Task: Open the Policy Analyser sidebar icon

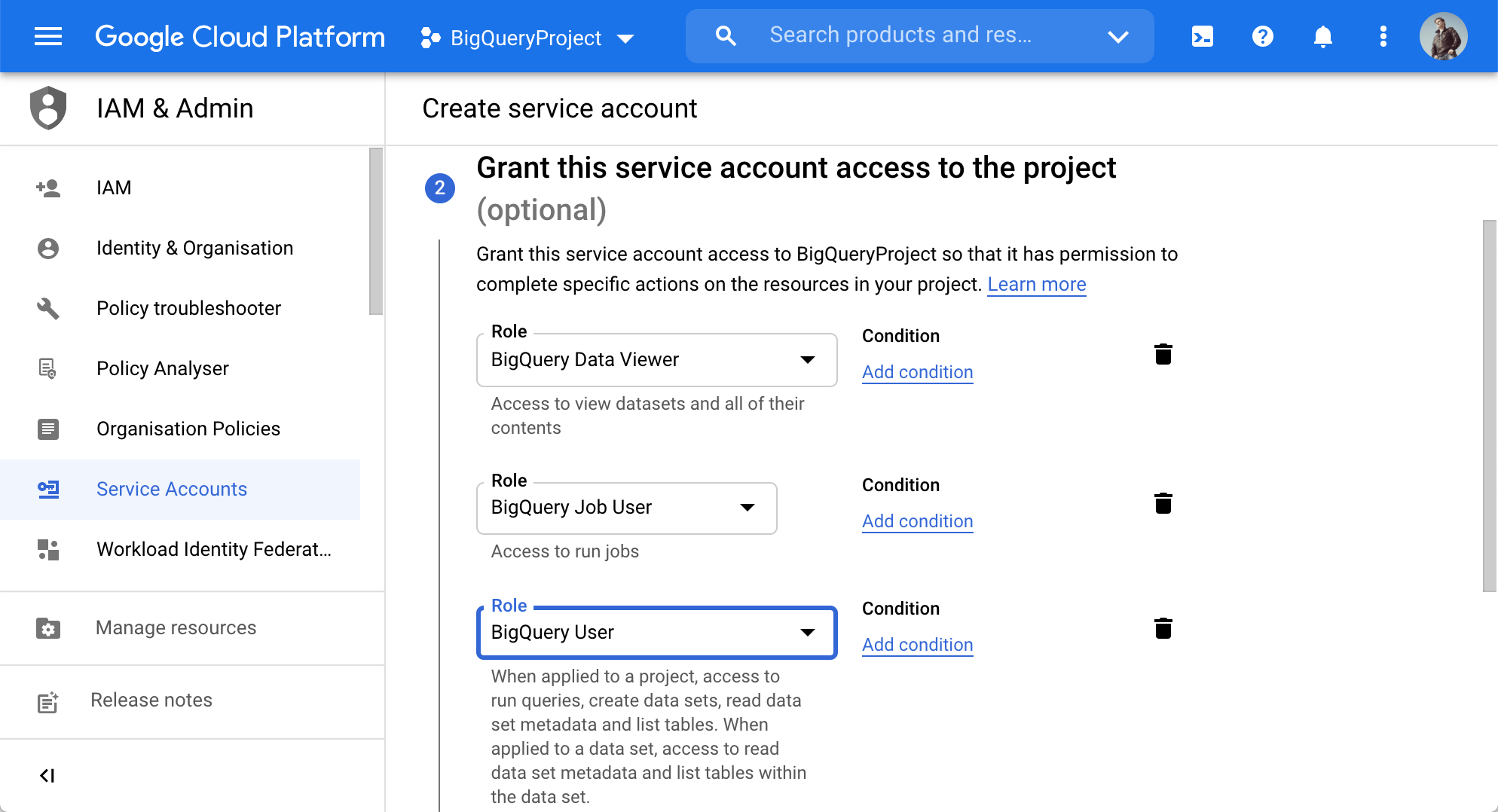Action: click(x=48, y=368)
